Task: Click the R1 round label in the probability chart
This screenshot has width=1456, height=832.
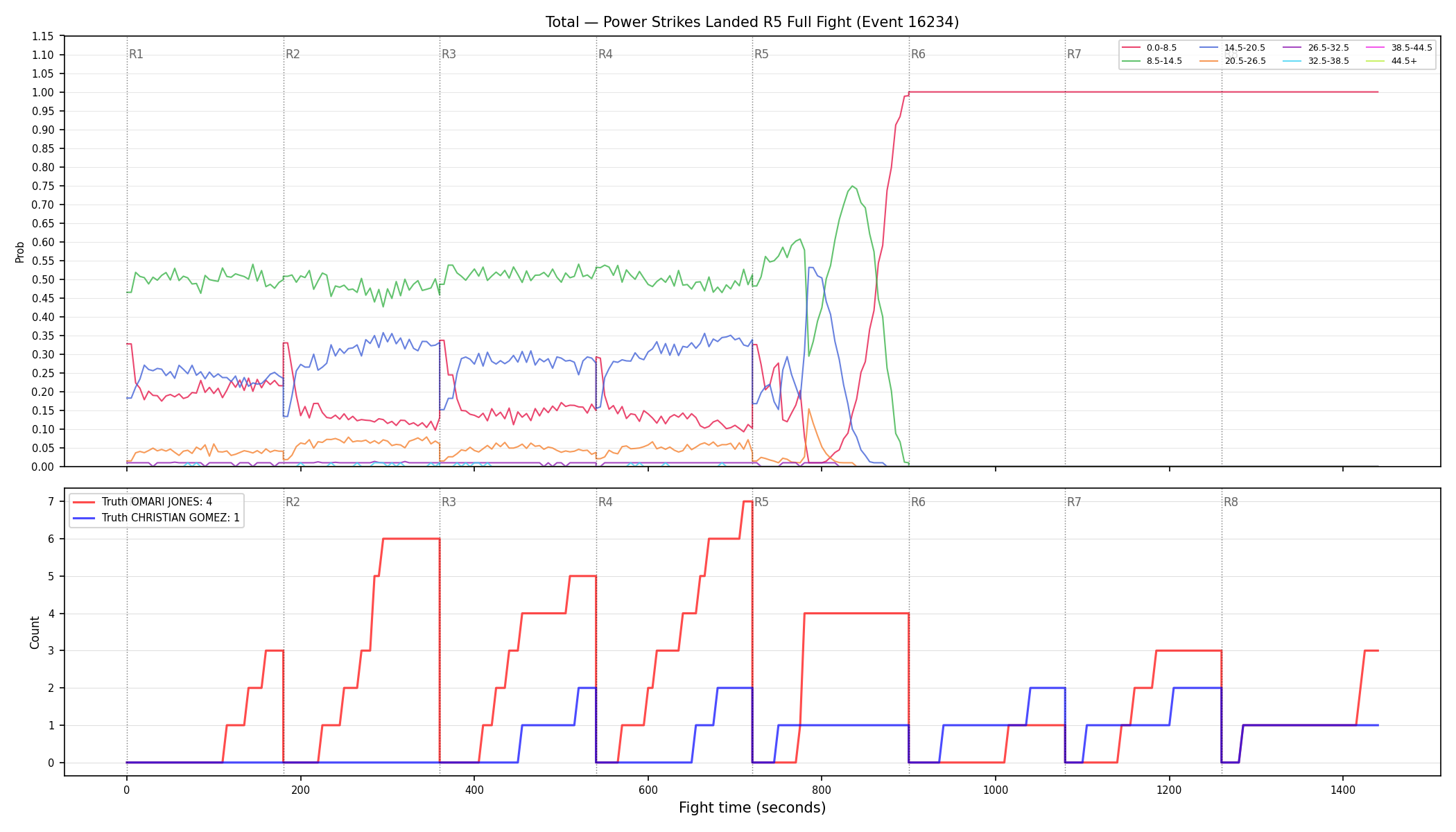Action: click(137, 54)
